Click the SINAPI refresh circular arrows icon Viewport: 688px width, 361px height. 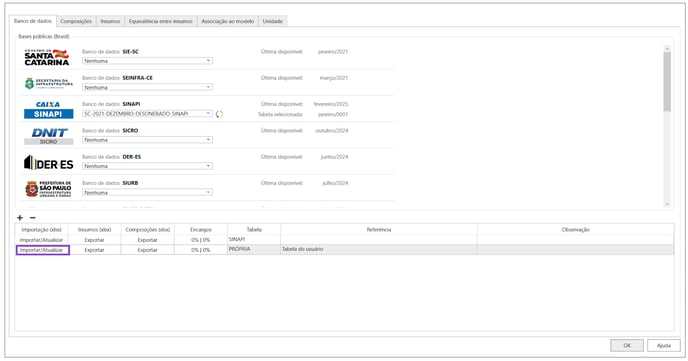tap(219, 114)
